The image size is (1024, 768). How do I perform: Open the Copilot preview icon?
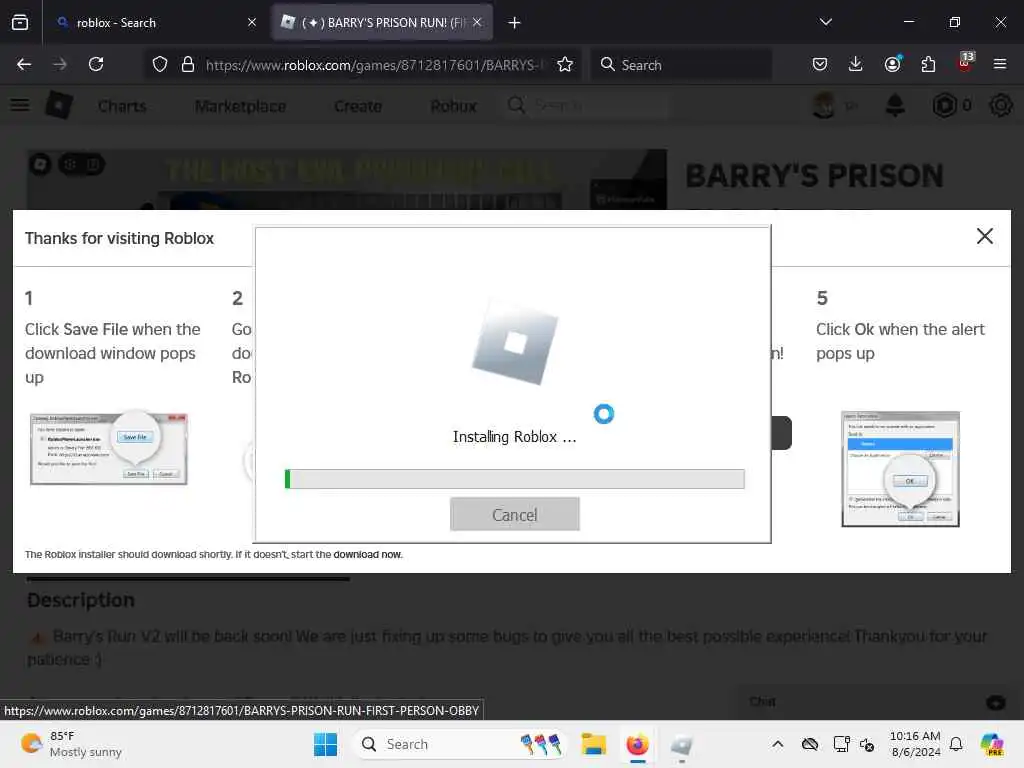coord(992,744)
